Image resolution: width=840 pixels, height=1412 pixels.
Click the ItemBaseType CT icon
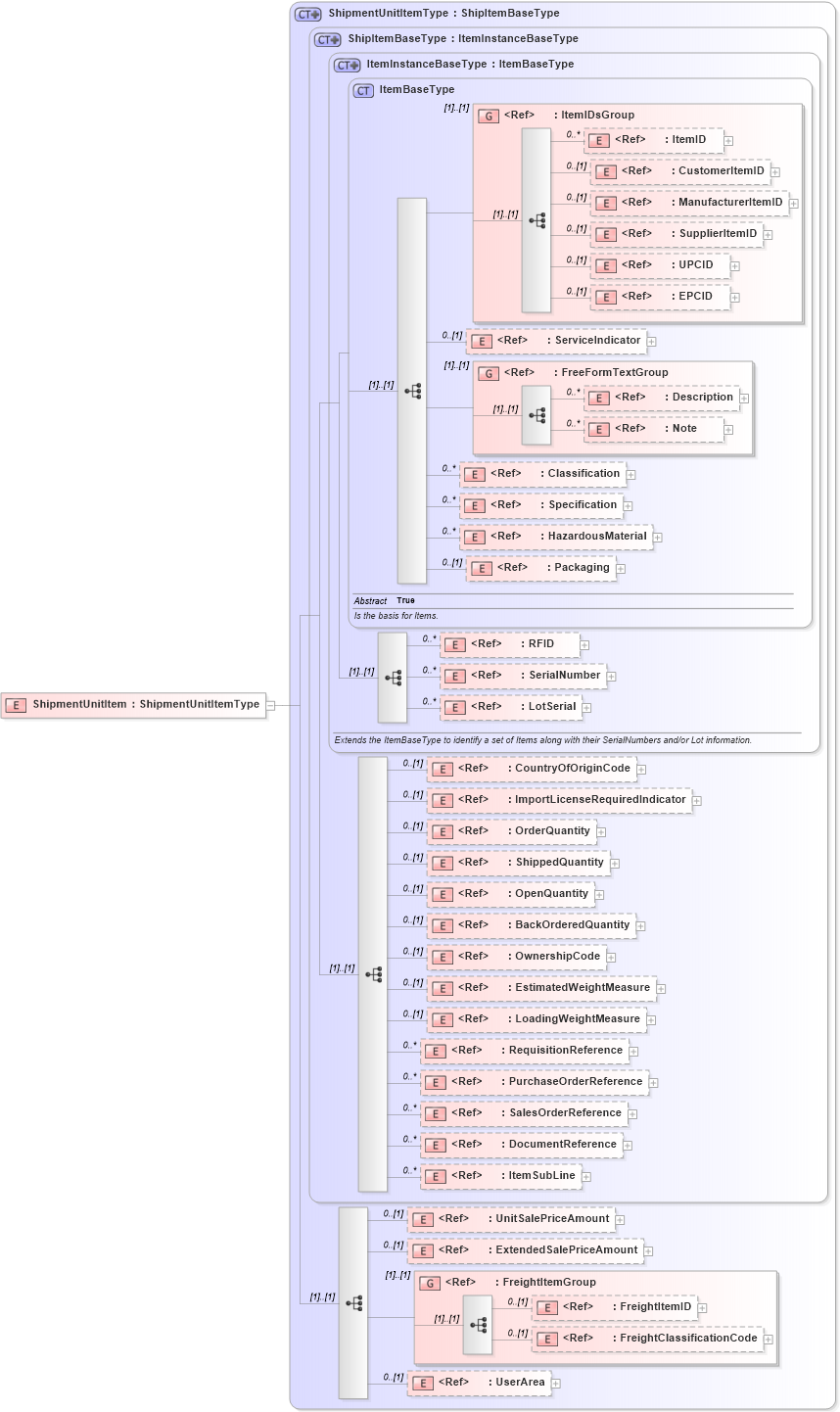361,88
